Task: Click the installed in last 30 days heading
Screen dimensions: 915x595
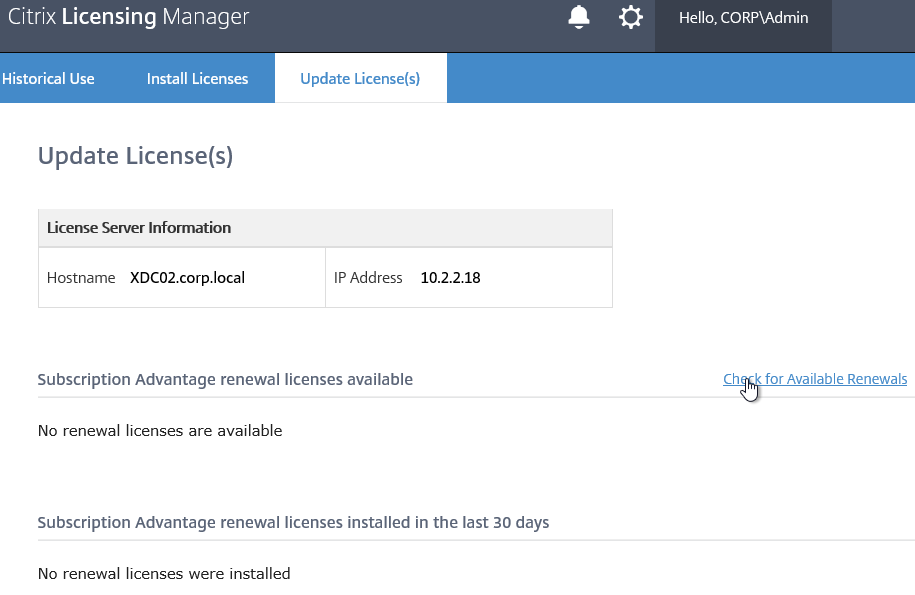Action: tap(294, 523)
